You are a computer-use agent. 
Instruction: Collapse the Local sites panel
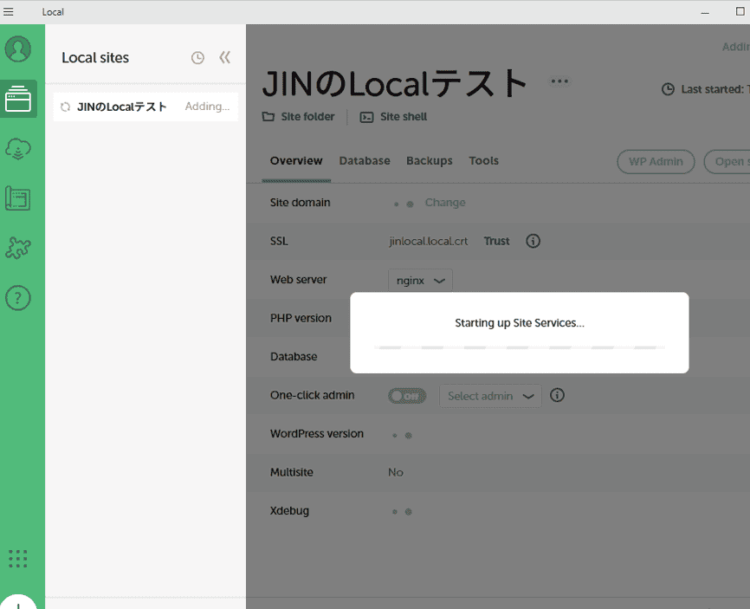[225, 58]
